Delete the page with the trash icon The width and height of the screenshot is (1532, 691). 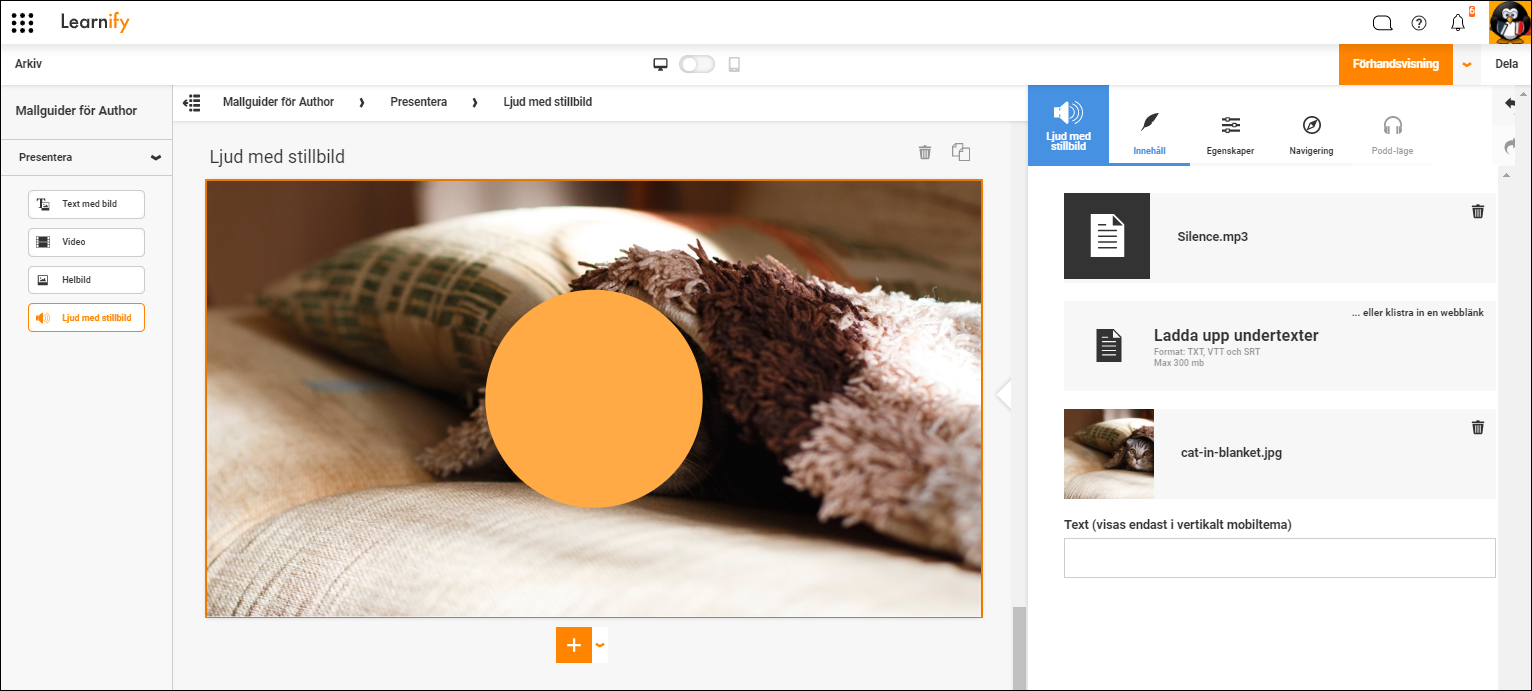tap(925, 152)
